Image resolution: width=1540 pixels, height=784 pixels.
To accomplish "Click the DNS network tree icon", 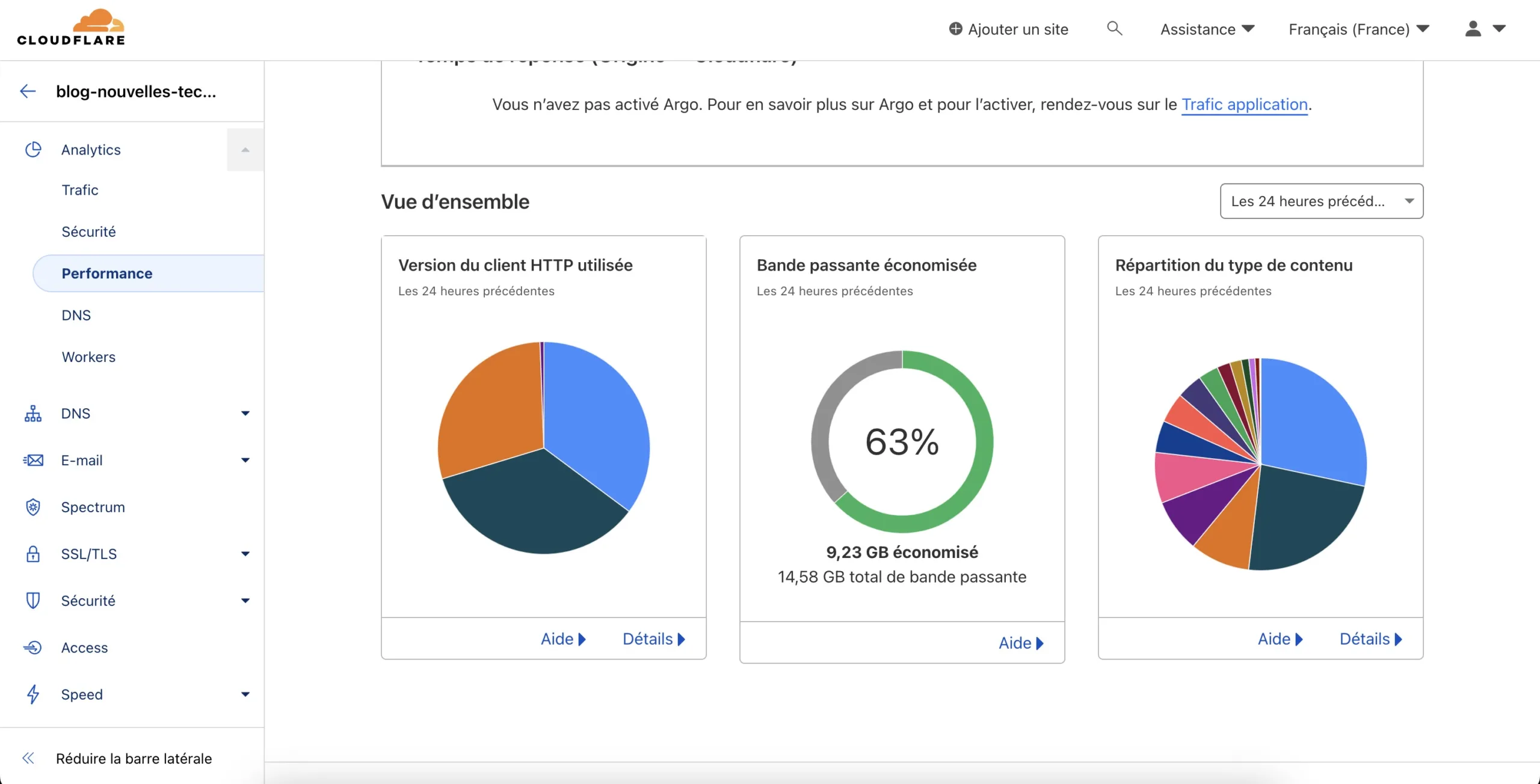I will tap(33, 414).
